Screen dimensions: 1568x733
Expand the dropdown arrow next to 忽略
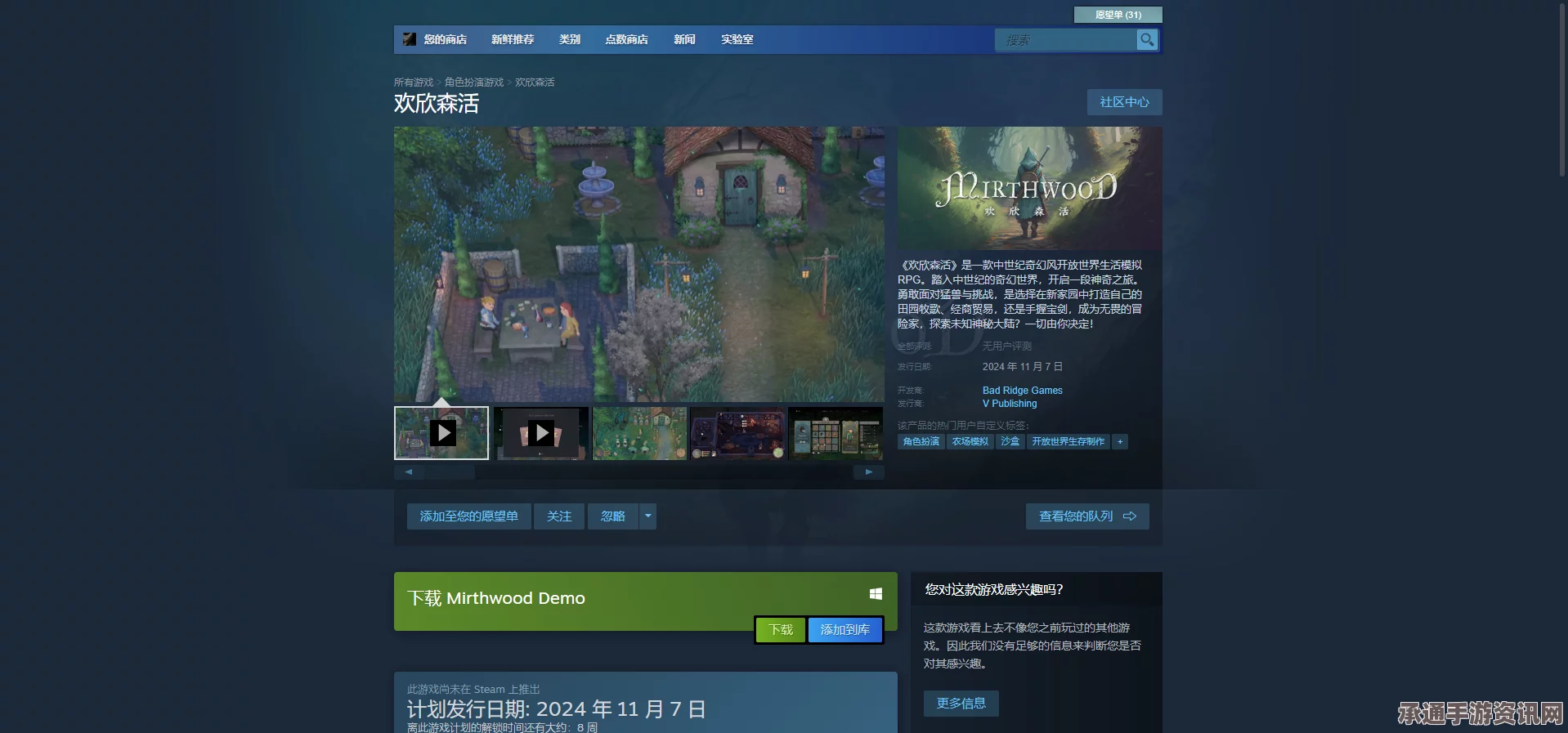pos(648,516)
